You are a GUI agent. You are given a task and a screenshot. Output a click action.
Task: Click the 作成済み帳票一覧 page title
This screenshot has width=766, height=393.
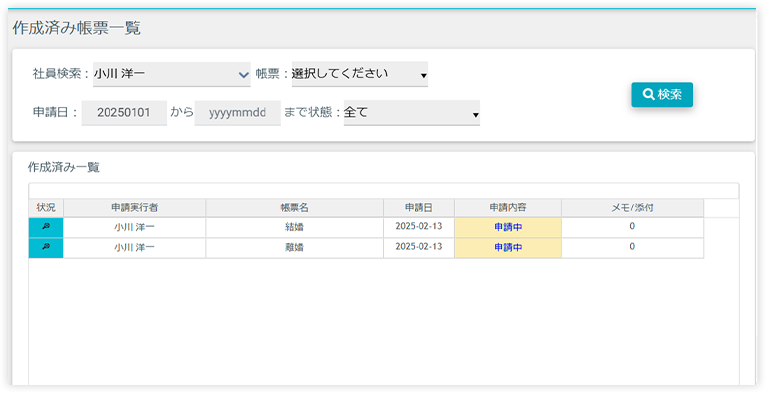point(77,28)
